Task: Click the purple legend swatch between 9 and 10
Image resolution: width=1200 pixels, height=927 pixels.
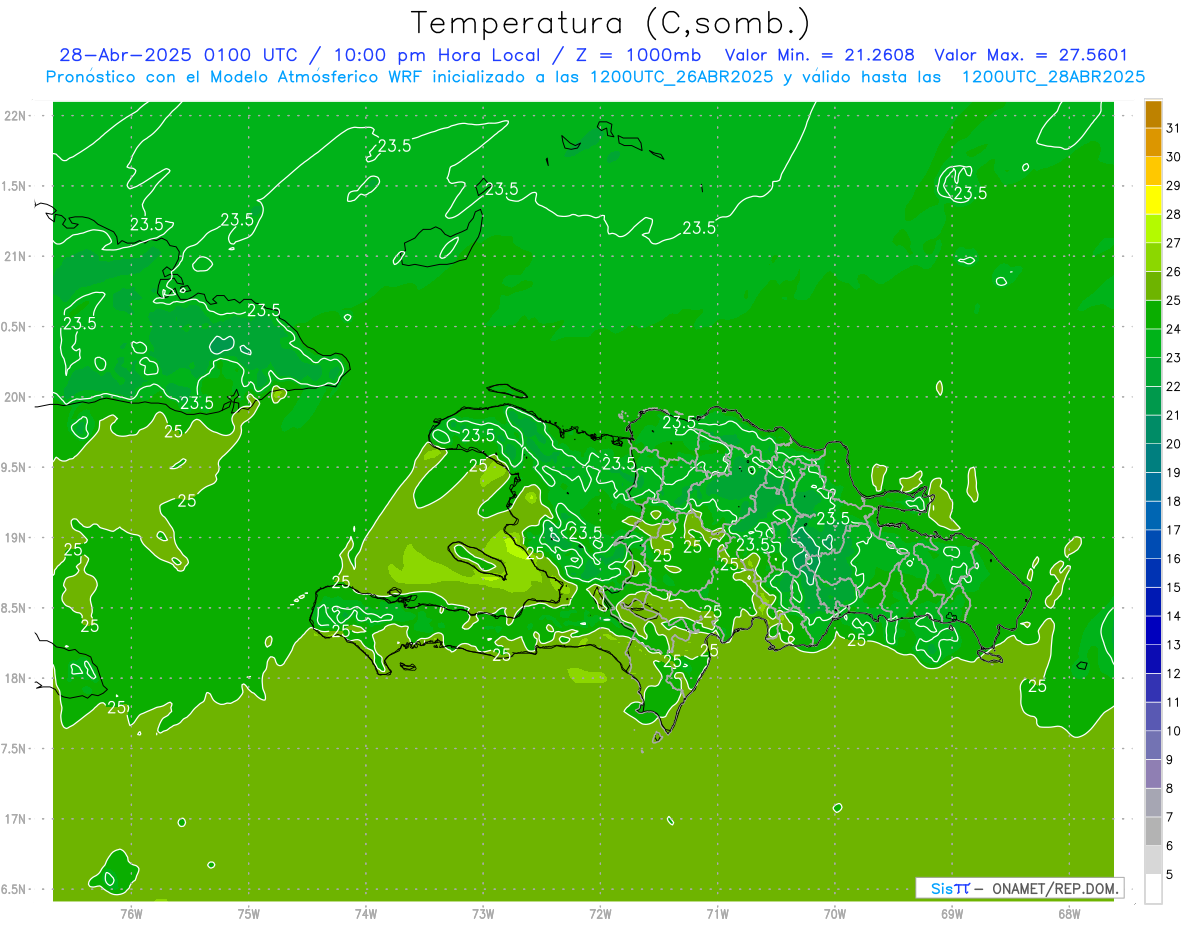Action: (1153, 745)
